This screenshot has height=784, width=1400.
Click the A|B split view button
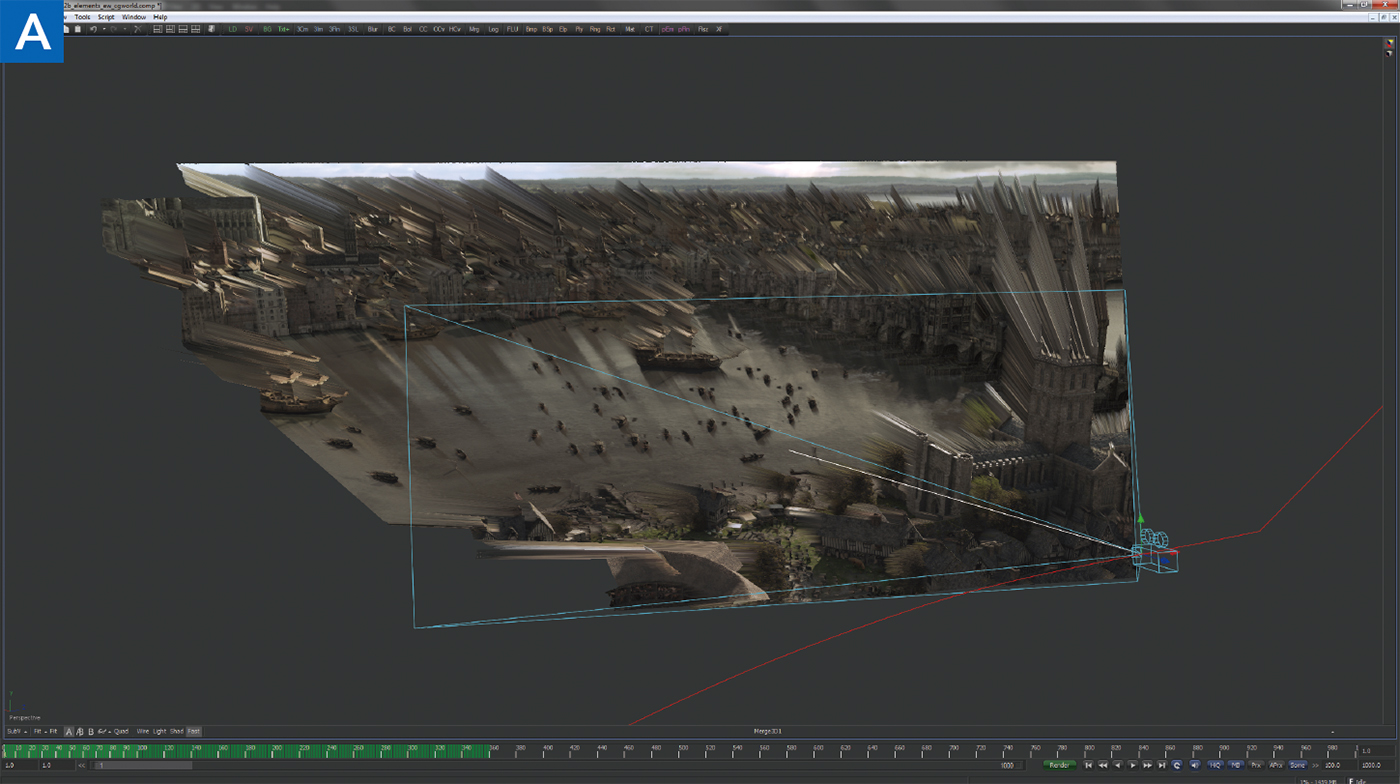click(80, 731)
